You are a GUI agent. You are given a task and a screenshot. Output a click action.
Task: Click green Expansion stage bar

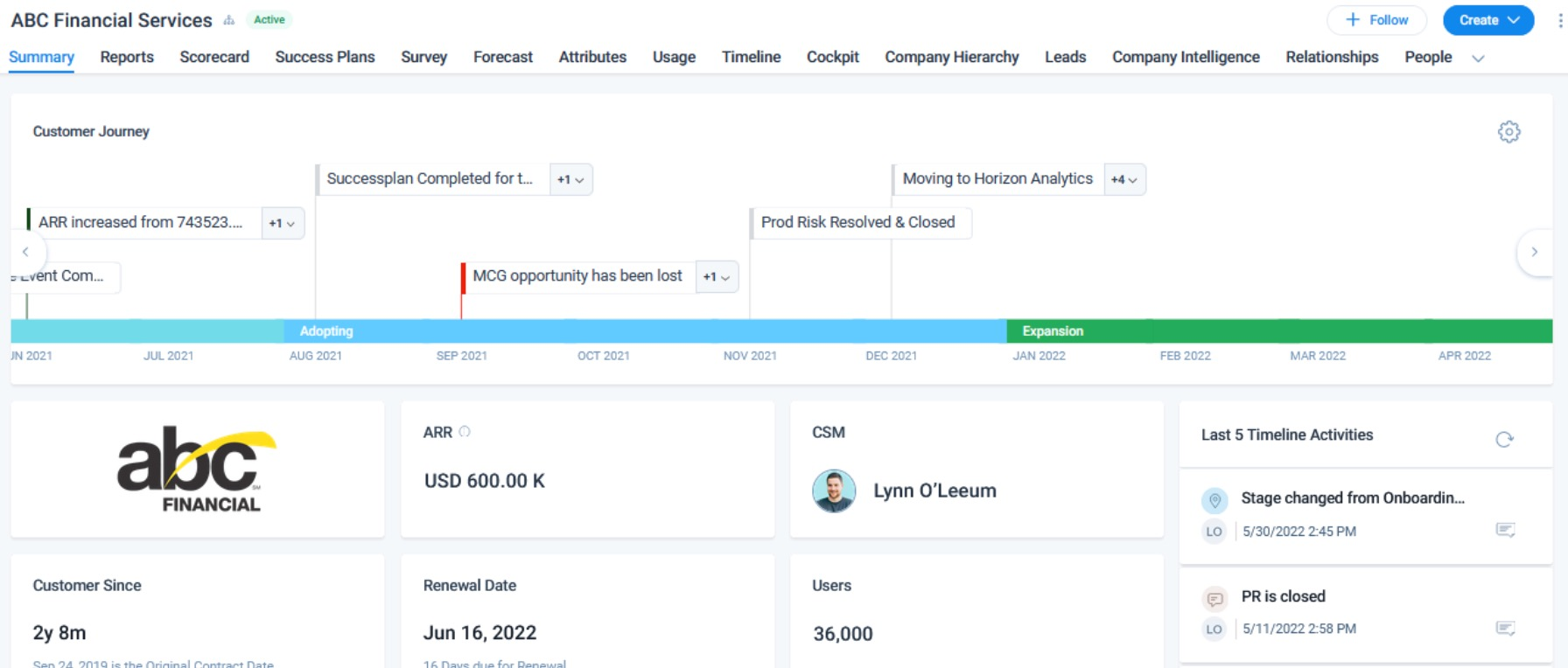click(1279, 331)
